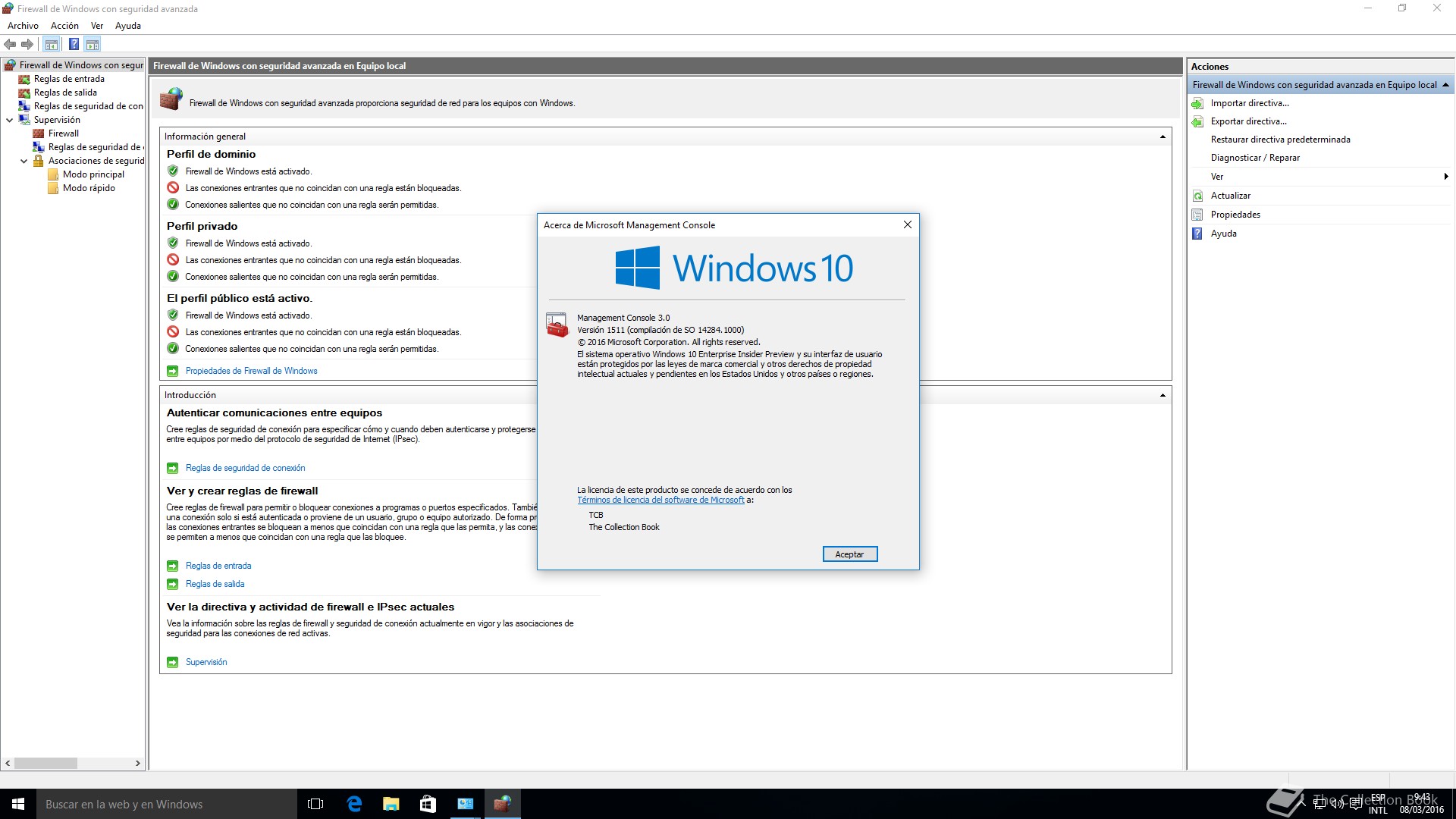Select Asociaciones de seguridad tree node
This screenshot has height=819, width=1456.
click(96, 161)
